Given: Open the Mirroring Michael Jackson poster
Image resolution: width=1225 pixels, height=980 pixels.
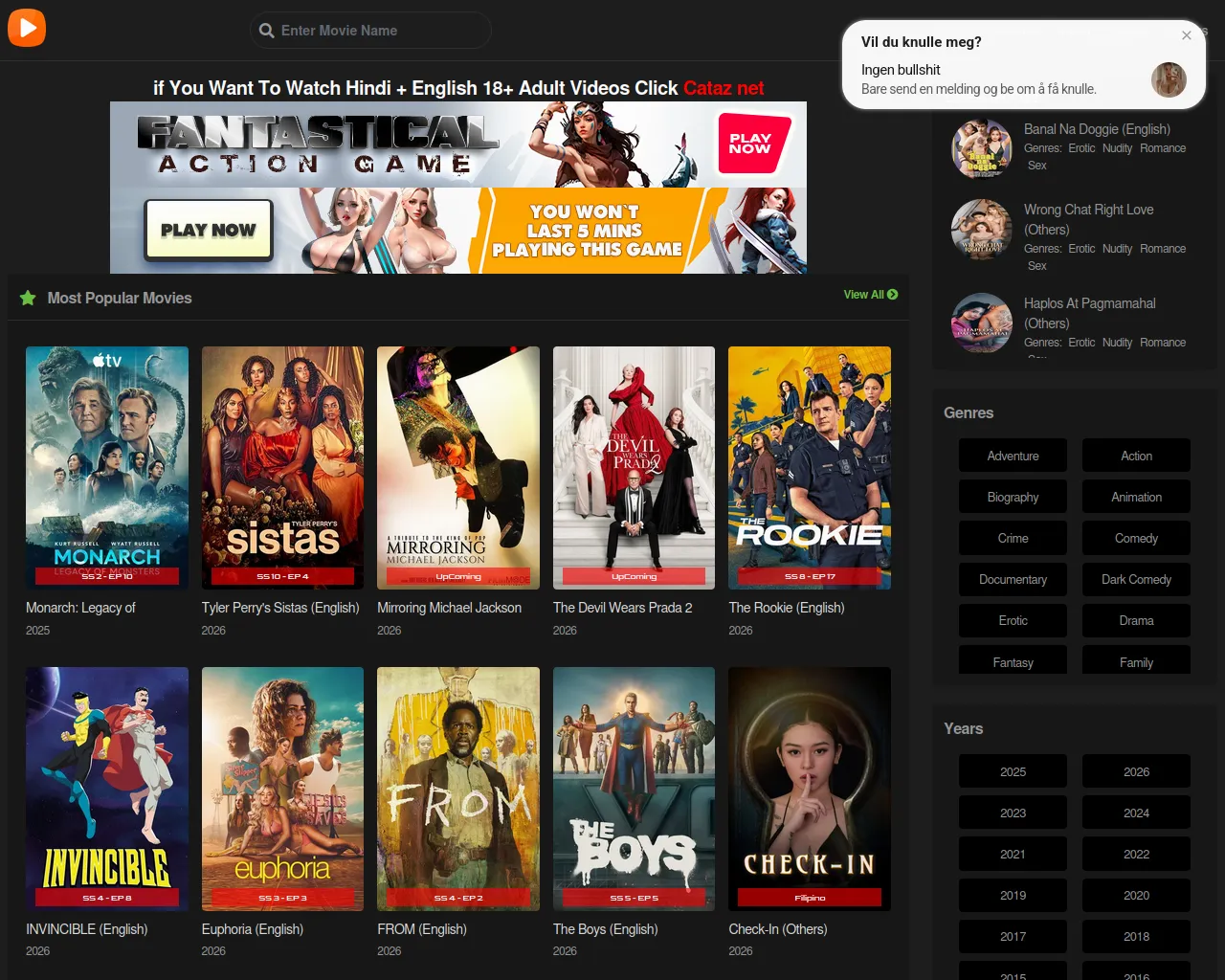Looking at the screenshot, I should pos(458,468).
